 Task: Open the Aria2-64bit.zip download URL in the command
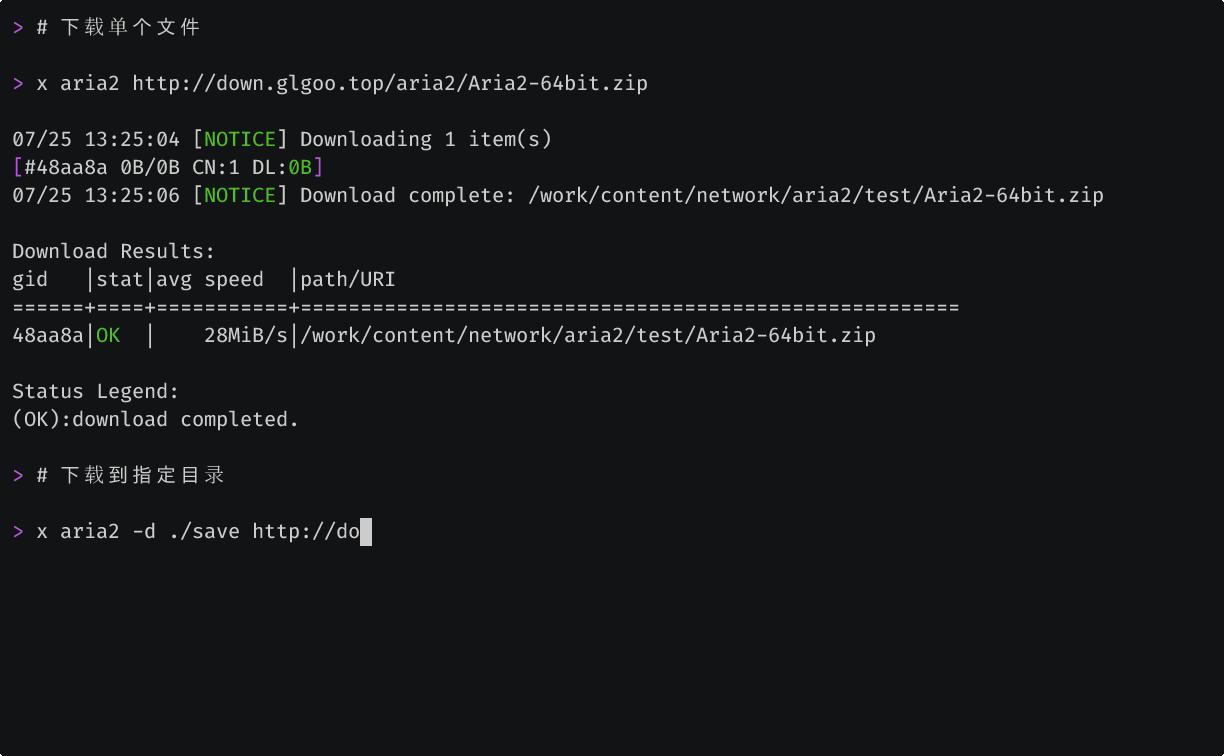(x=390, y=83)
